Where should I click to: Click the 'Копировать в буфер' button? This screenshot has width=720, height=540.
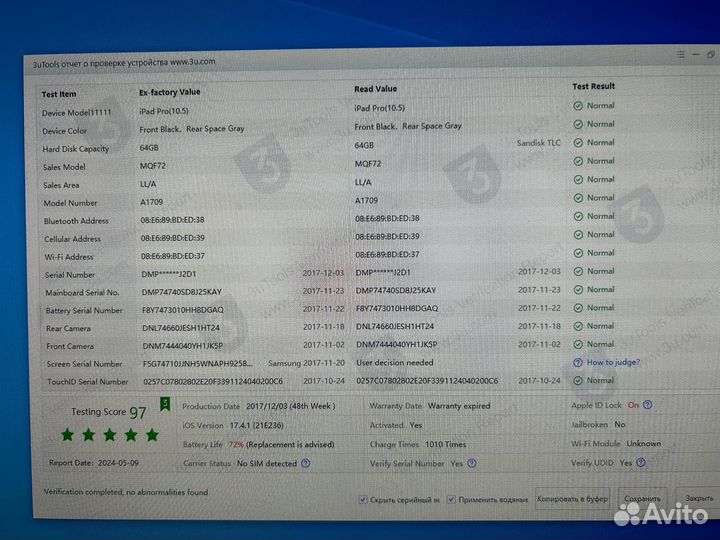point(572,499)
